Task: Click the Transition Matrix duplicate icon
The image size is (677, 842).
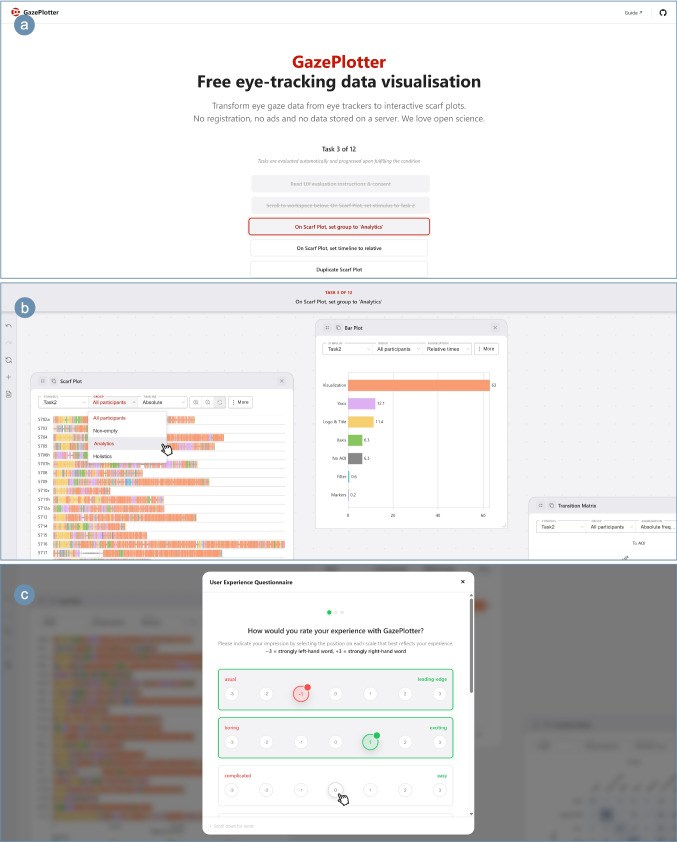Action: 551,506
